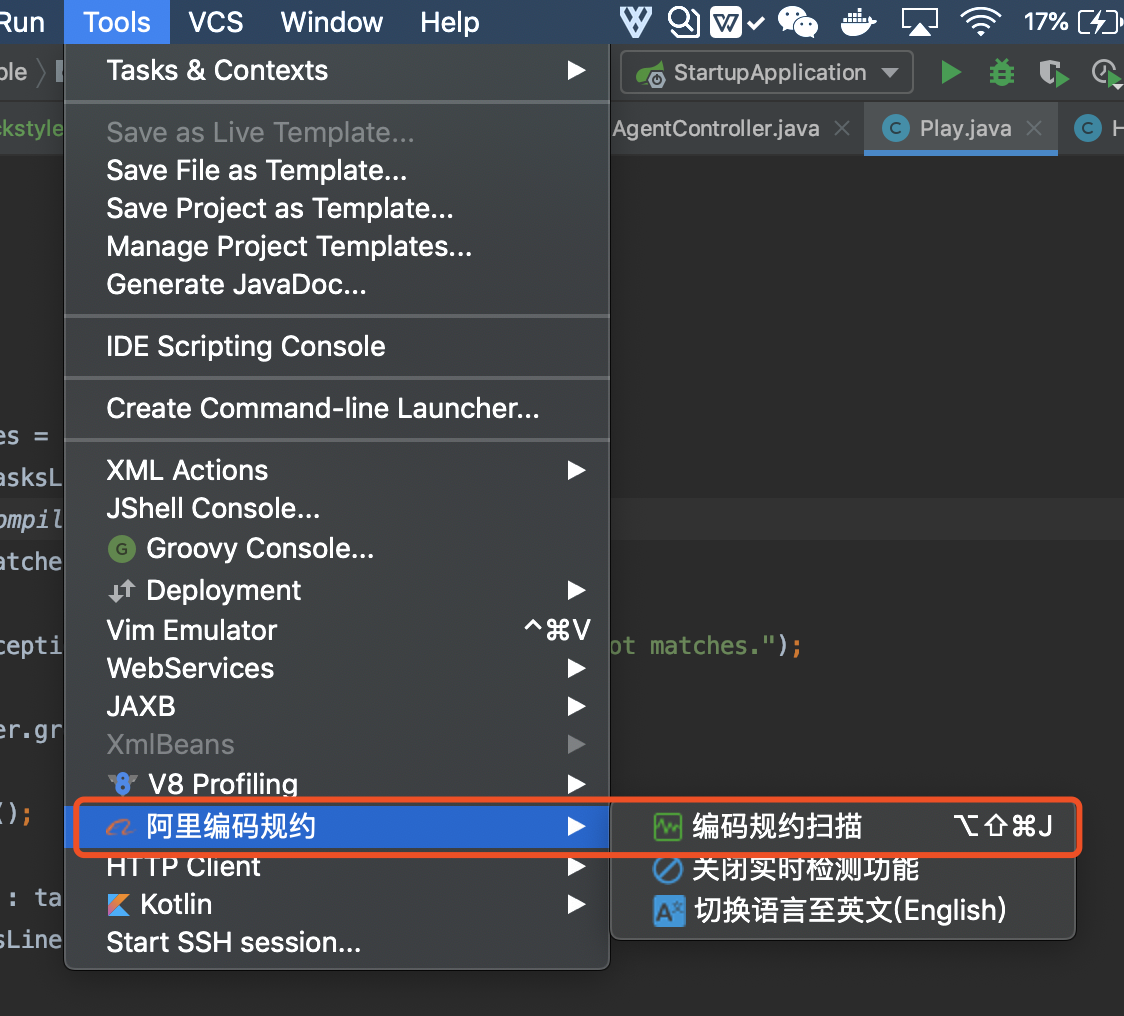The height and width of the screenshot is (1016, 1124).
Task: Click the Debug bug icon
Action: pyautogui.click(x=1001, y=72)
